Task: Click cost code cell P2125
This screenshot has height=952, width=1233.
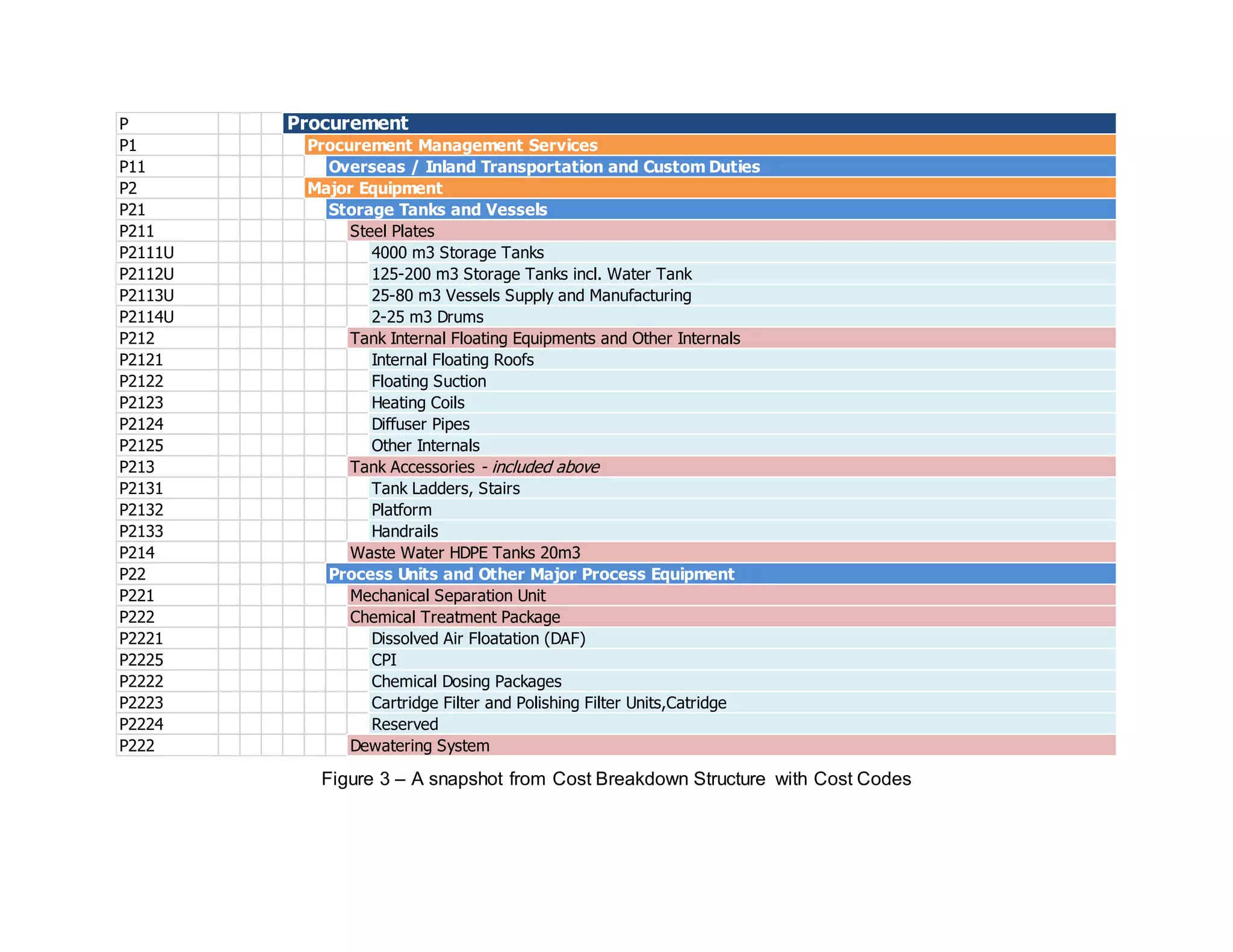Action: click(x=167, y=445)
